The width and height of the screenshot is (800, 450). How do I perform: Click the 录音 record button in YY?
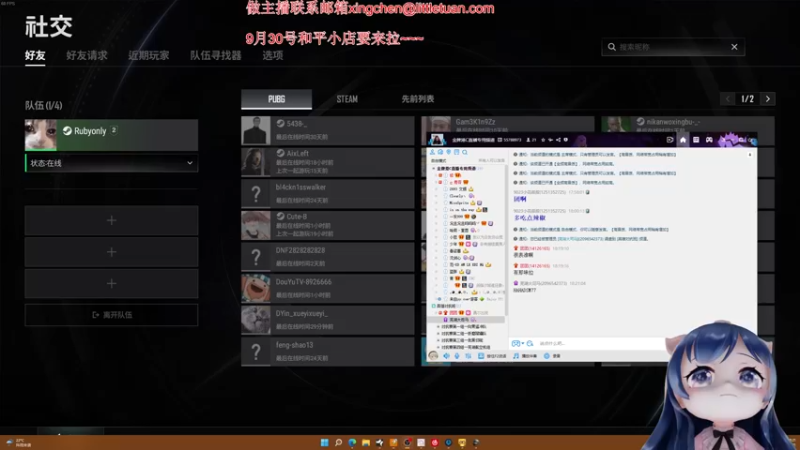click(552, 356)
